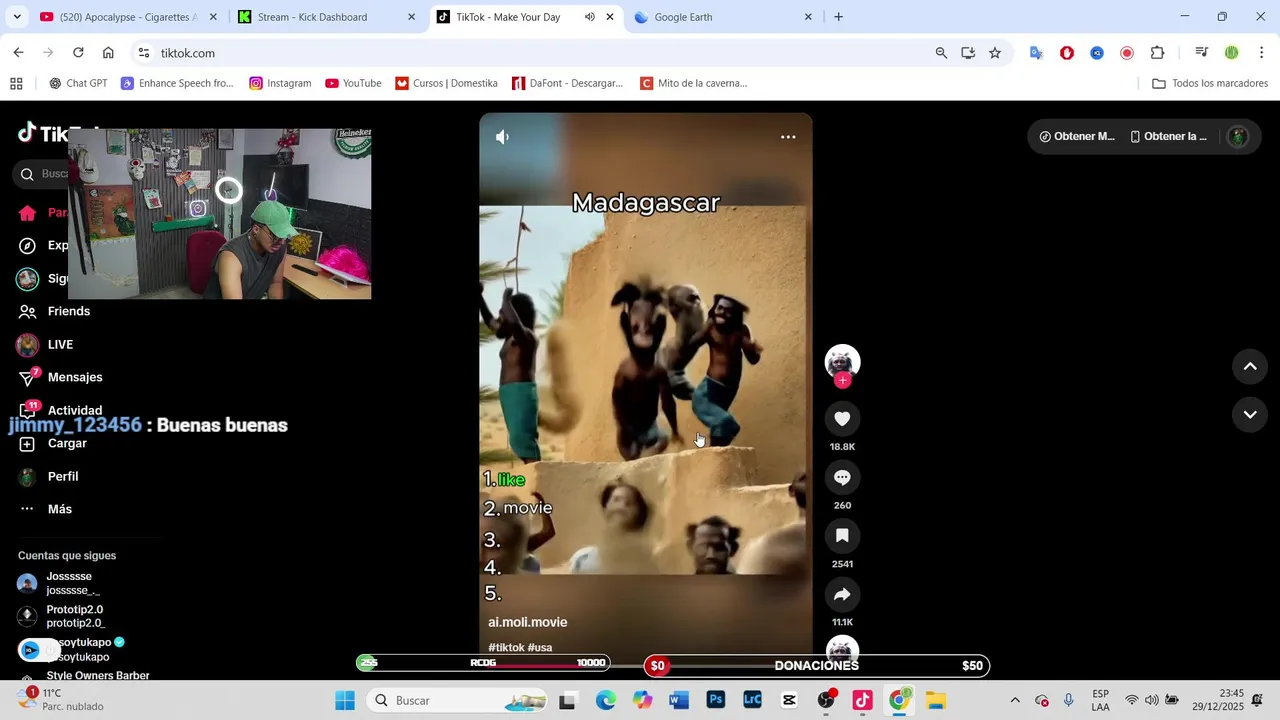
Task: Open the Chat GPT bookmark
Action: 78,84
